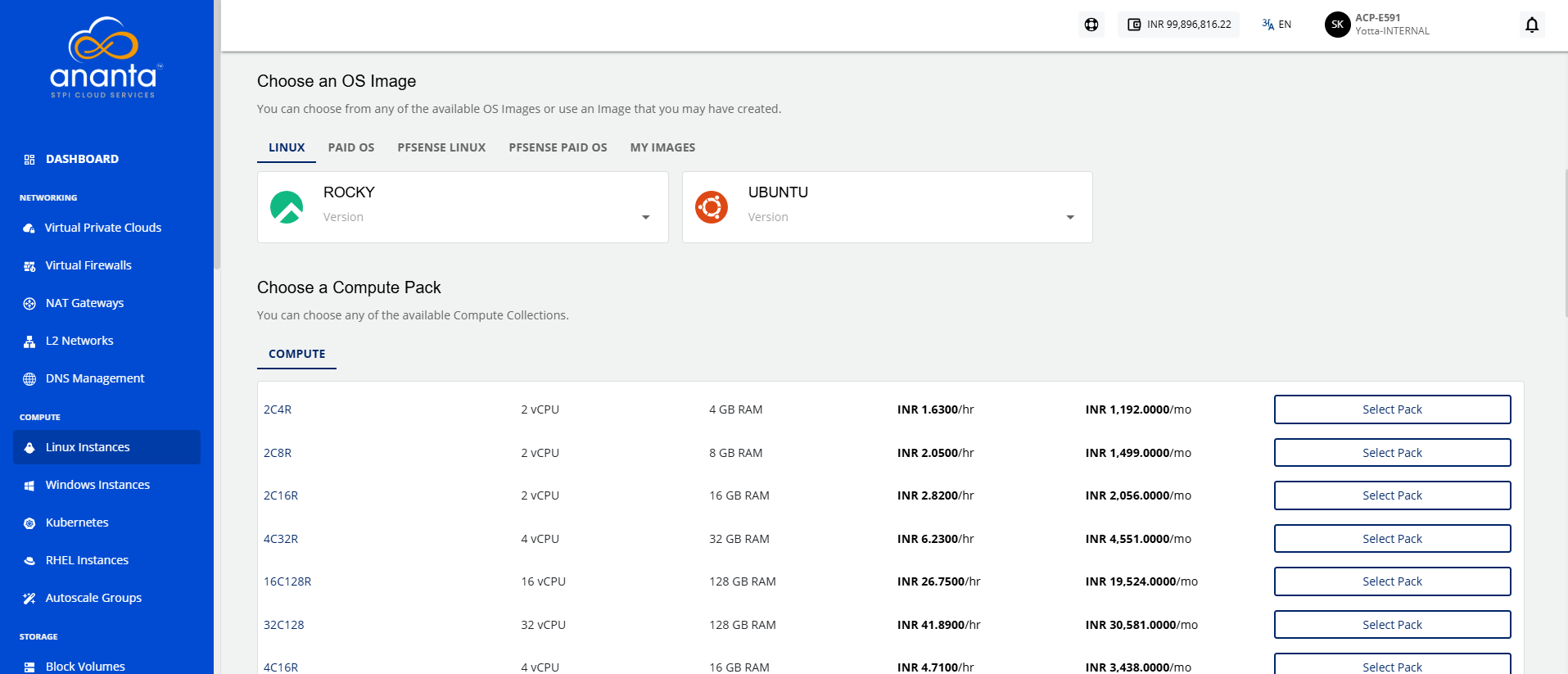Select the COMPUTE tab
The image size is (1568, 674).
pos(296,354)
